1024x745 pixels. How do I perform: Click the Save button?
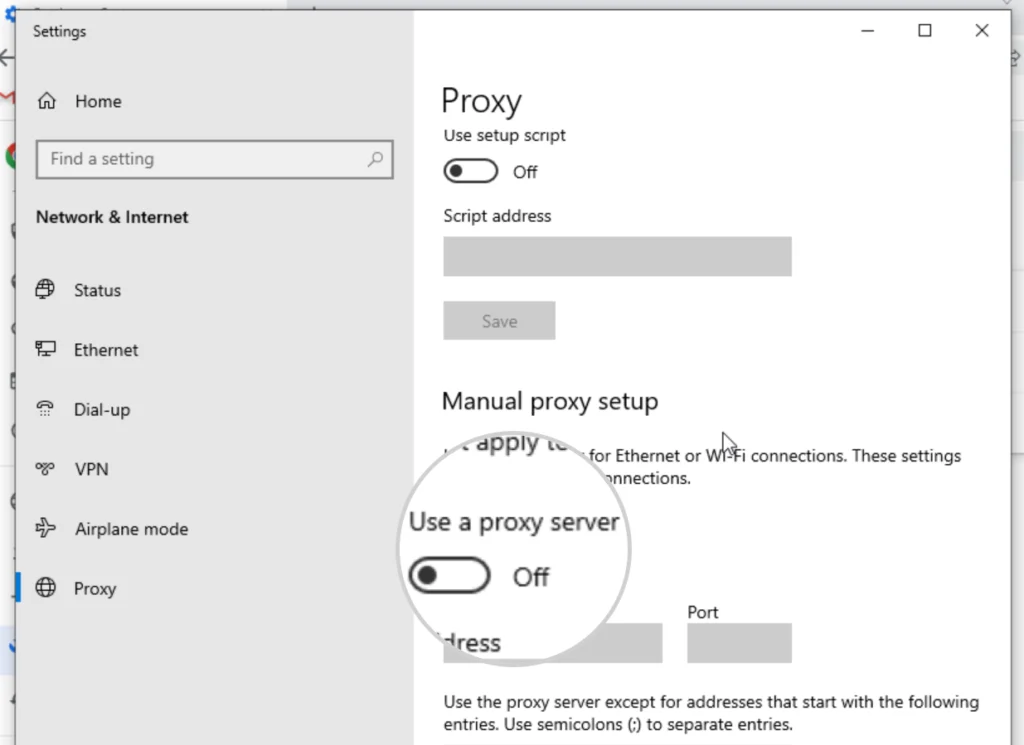coord(499,321)
